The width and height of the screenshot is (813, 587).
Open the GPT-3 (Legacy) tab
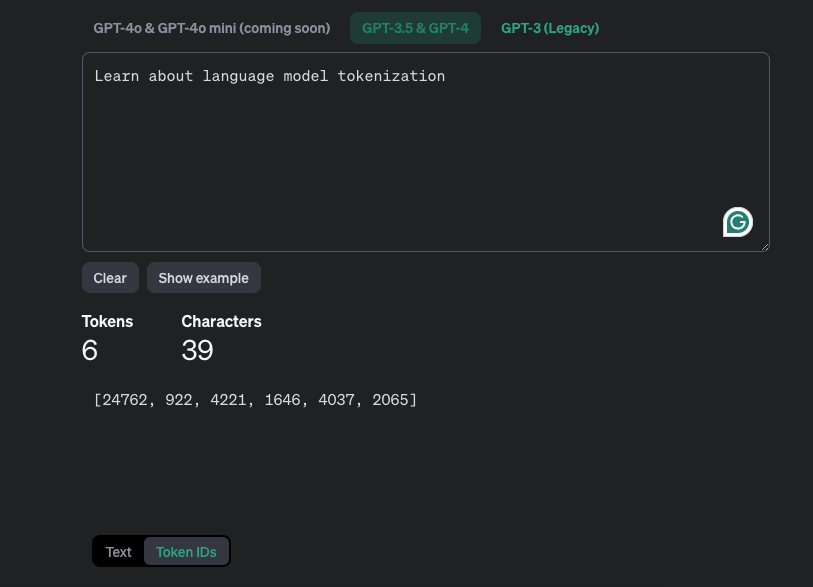550,28
